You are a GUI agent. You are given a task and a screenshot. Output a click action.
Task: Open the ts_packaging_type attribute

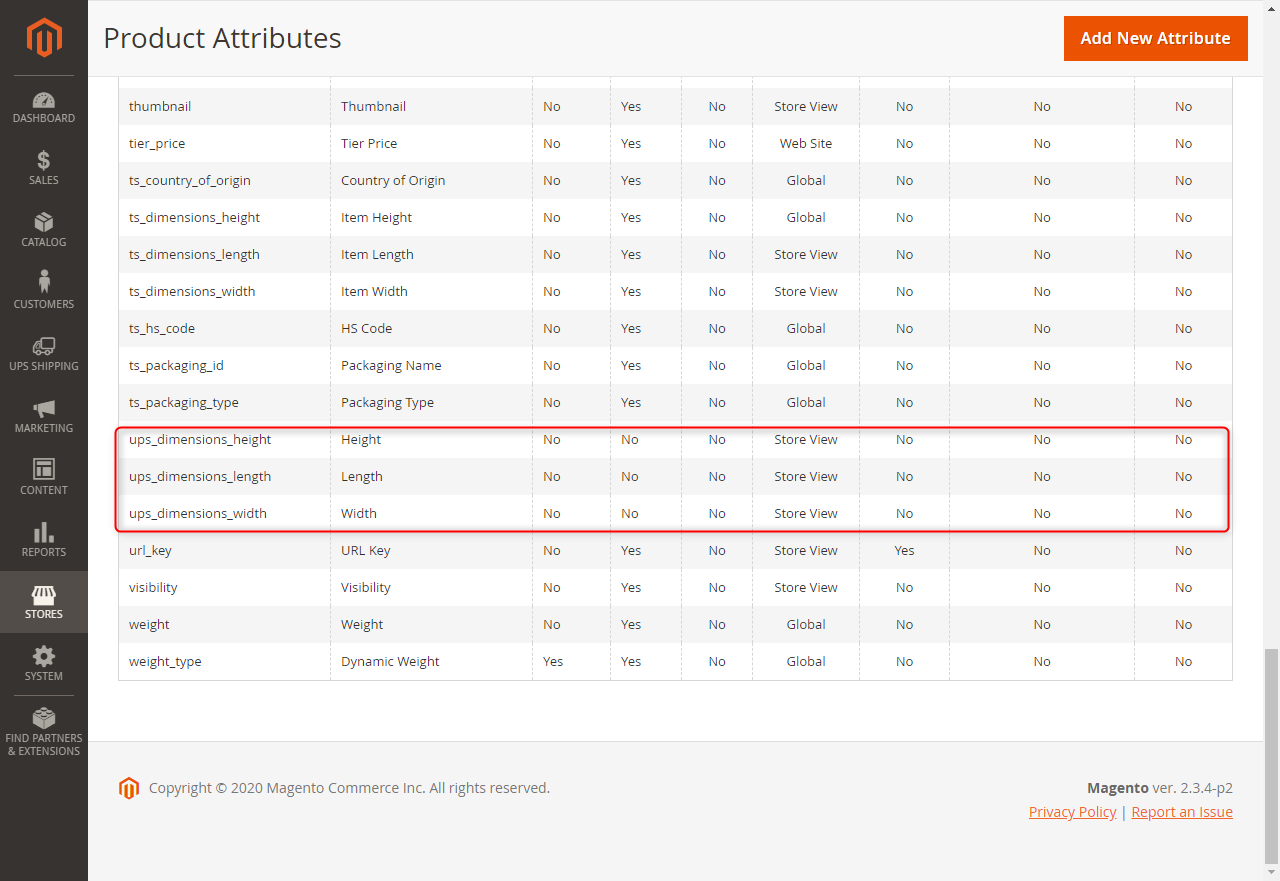[x=184, y=402]
